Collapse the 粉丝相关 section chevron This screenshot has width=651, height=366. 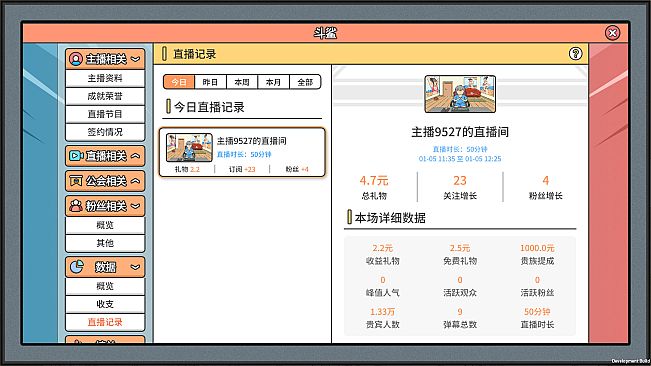(x=135, y=206)
